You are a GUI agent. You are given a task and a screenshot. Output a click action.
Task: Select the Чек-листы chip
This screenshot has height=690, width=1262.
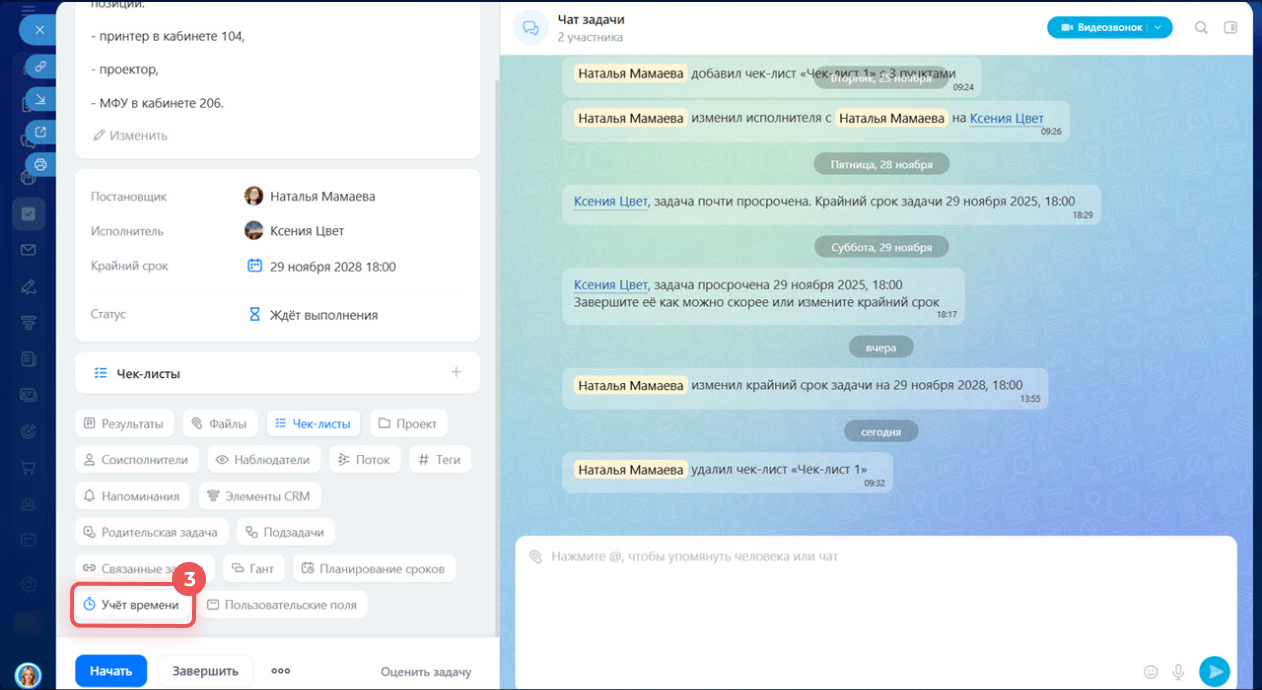coord(312,424)
